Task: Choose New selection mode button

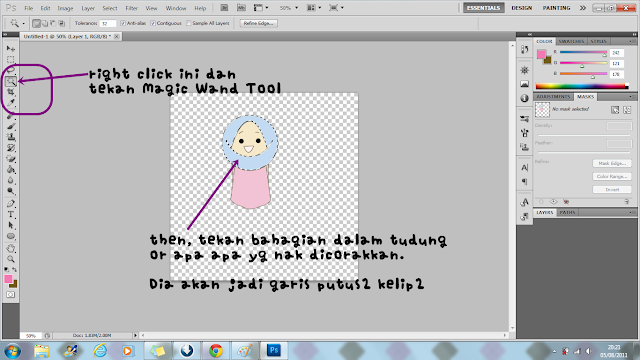Action: pyautogui.click(x=37, y=23)
